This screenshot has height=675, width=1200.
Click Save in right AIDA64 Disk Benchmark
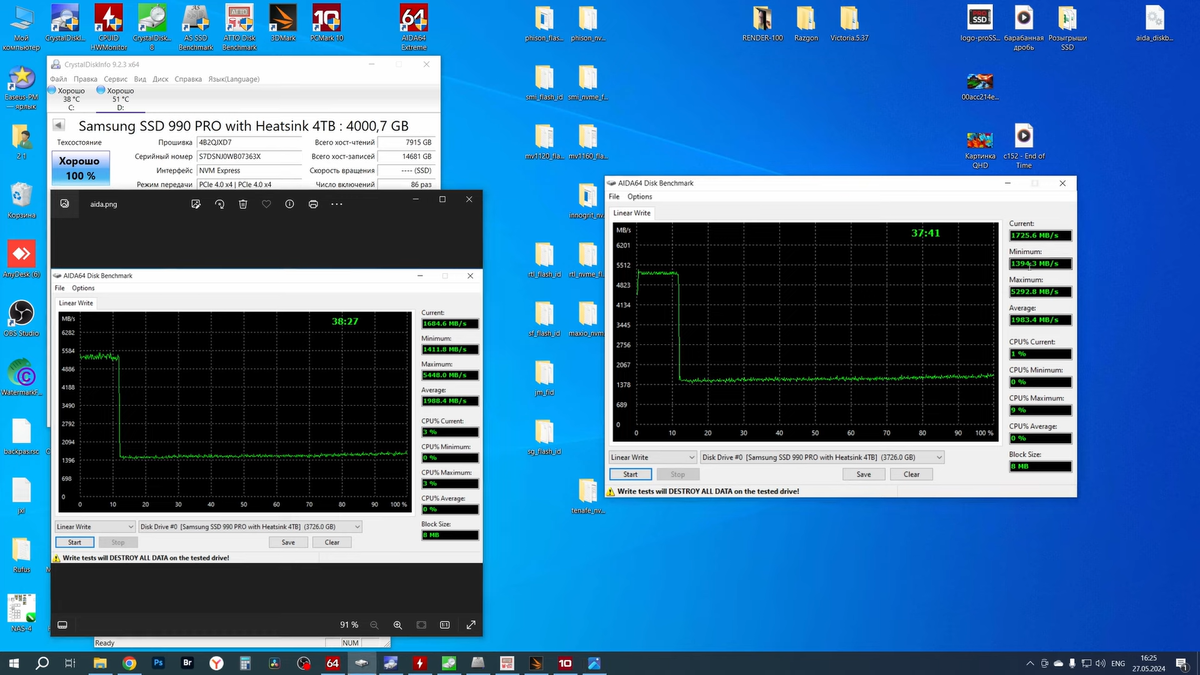point(864,474)
